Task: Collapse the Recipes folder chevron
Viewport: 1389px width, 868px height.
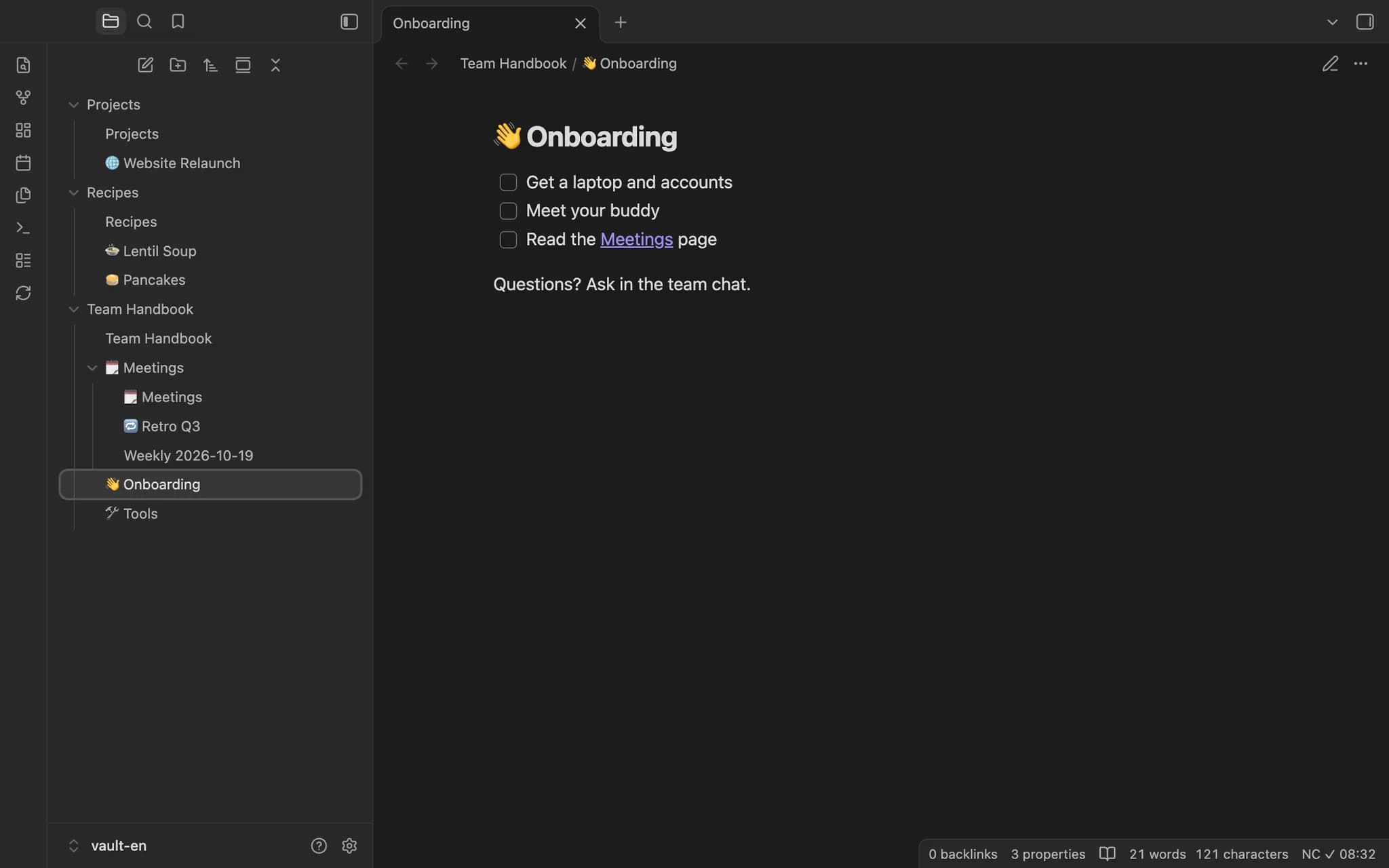Action: (x=74, y=193)
